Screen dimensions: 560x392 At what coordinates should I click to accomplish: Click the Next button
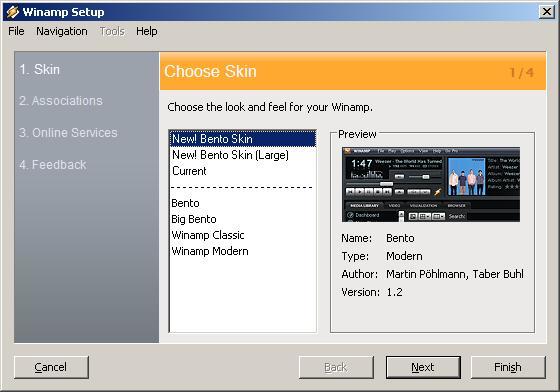pyautogui.click(x=423, y=367)
